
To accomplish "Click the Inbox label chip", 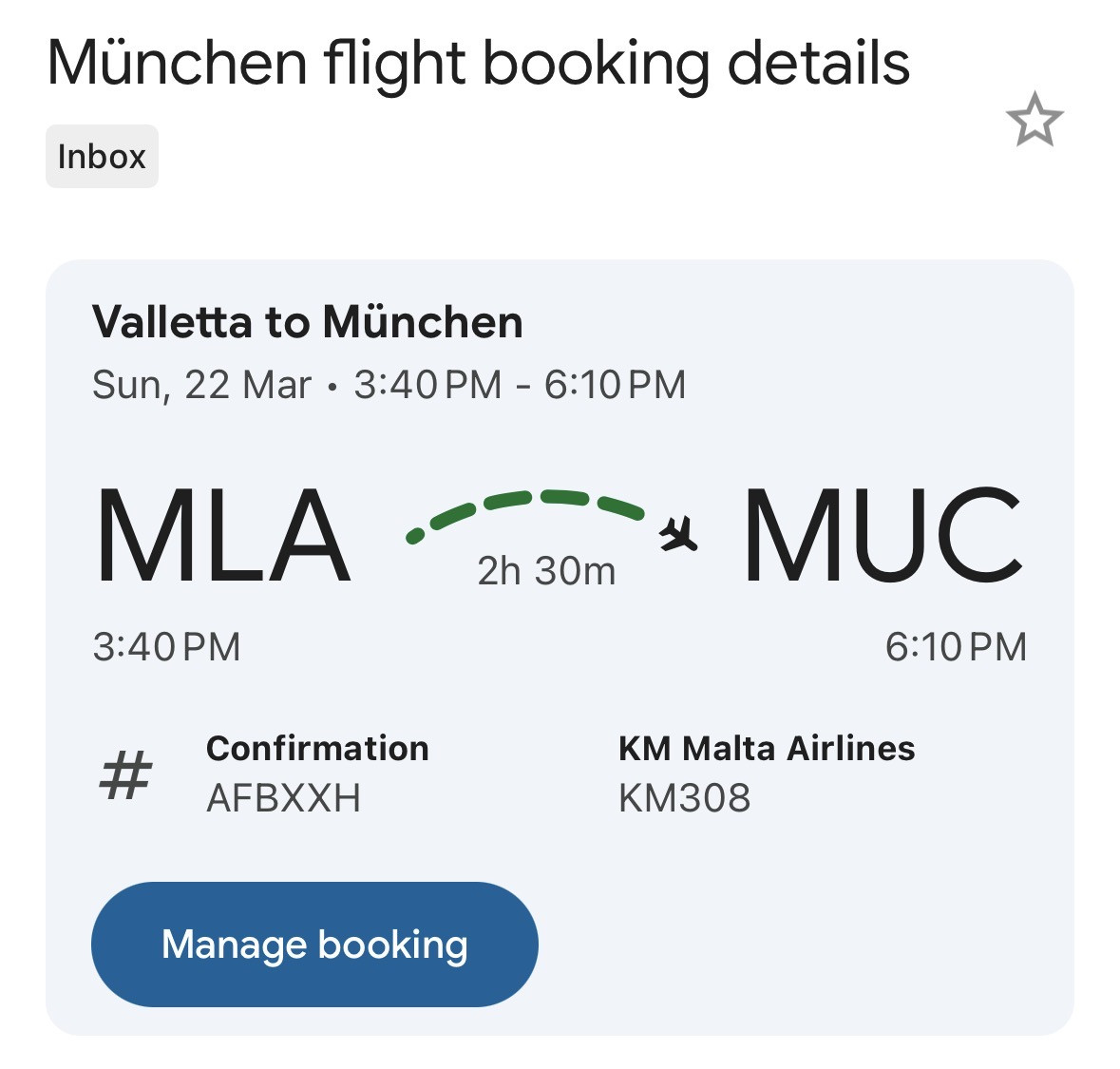I will [x=102, y=157].
